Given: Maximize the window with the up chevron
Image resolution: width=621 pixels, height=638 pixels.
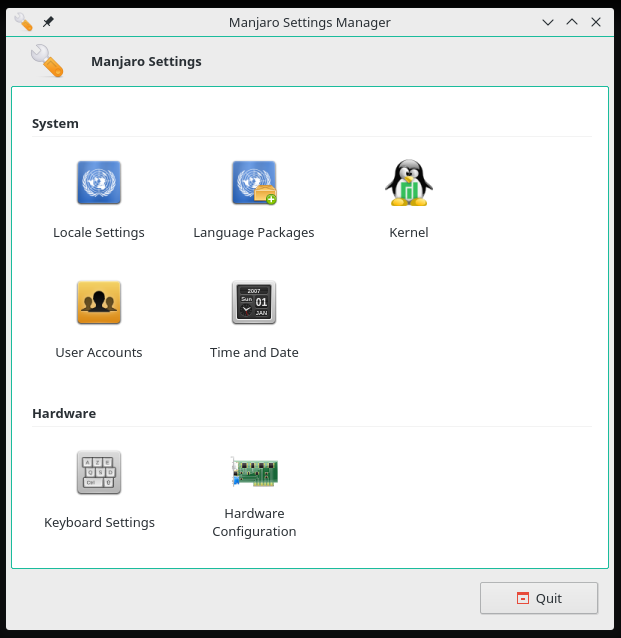Looking at the screenshot, I should click(x=572, y=22).
